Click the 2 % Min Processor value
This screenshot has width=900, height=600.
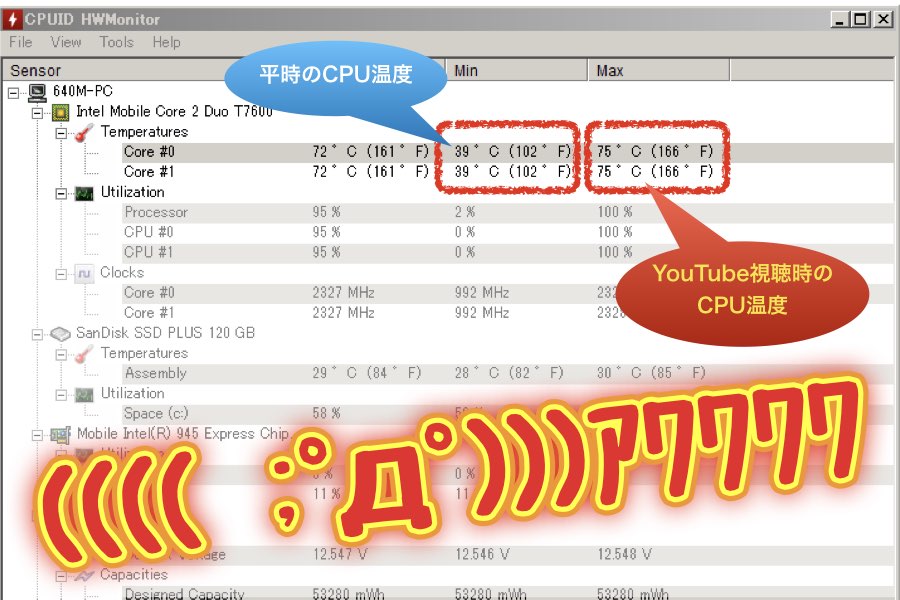coord(465,212)
